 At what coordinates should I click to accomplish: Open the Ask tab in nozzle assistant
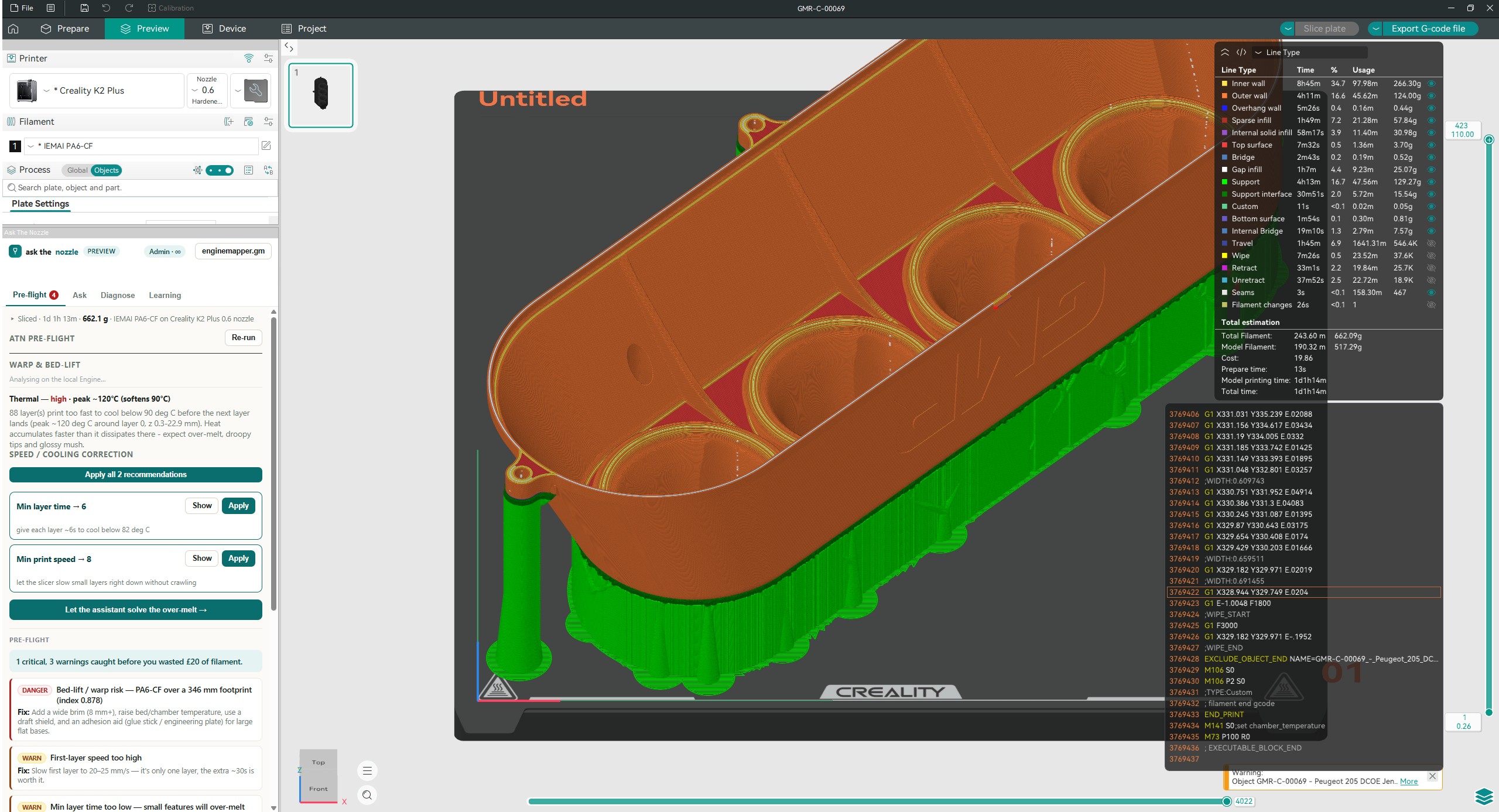pos(80,296)
